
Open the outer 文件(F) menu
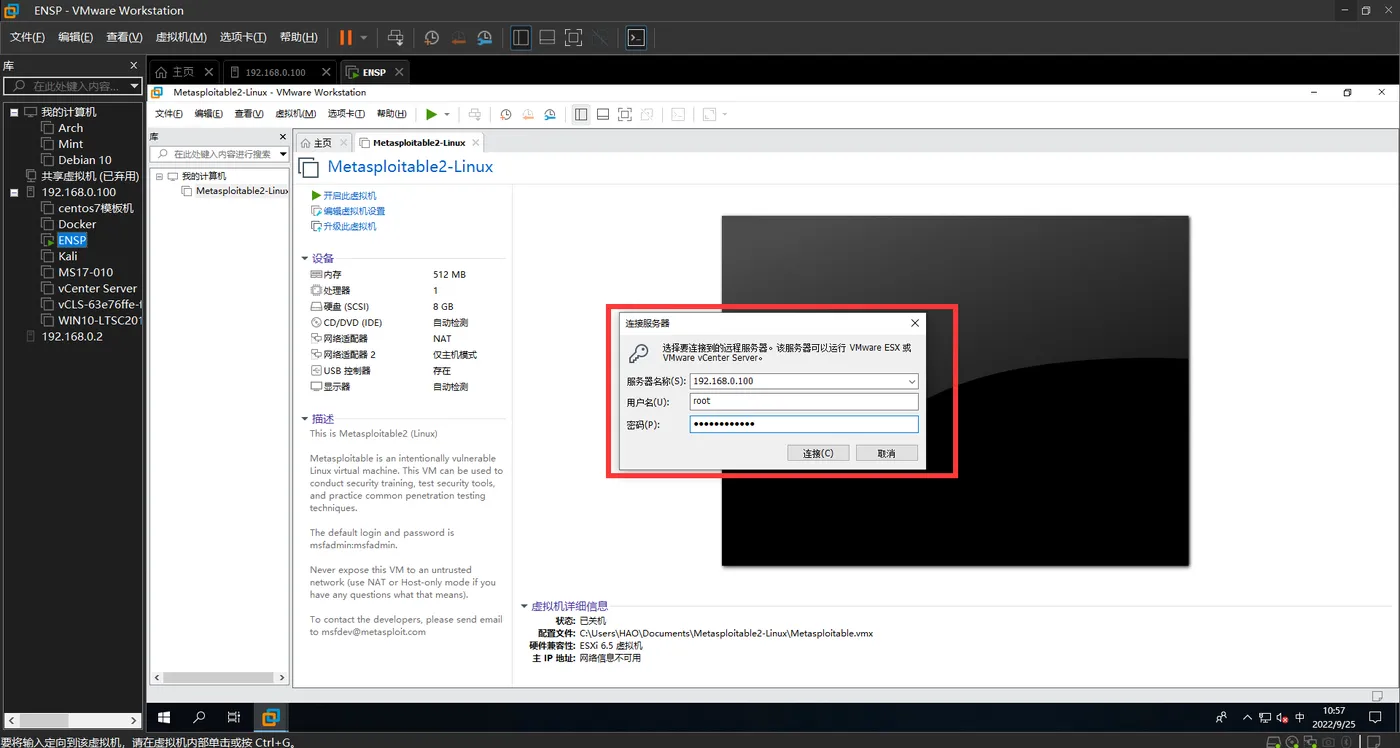[x=27, y=37]
